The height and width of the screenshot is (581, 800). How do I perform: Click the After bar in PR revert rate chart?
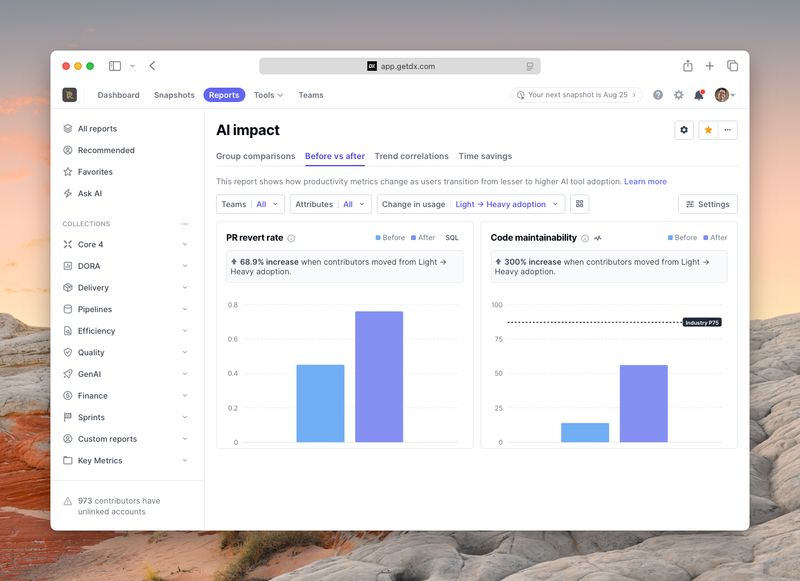coord(379,377)
